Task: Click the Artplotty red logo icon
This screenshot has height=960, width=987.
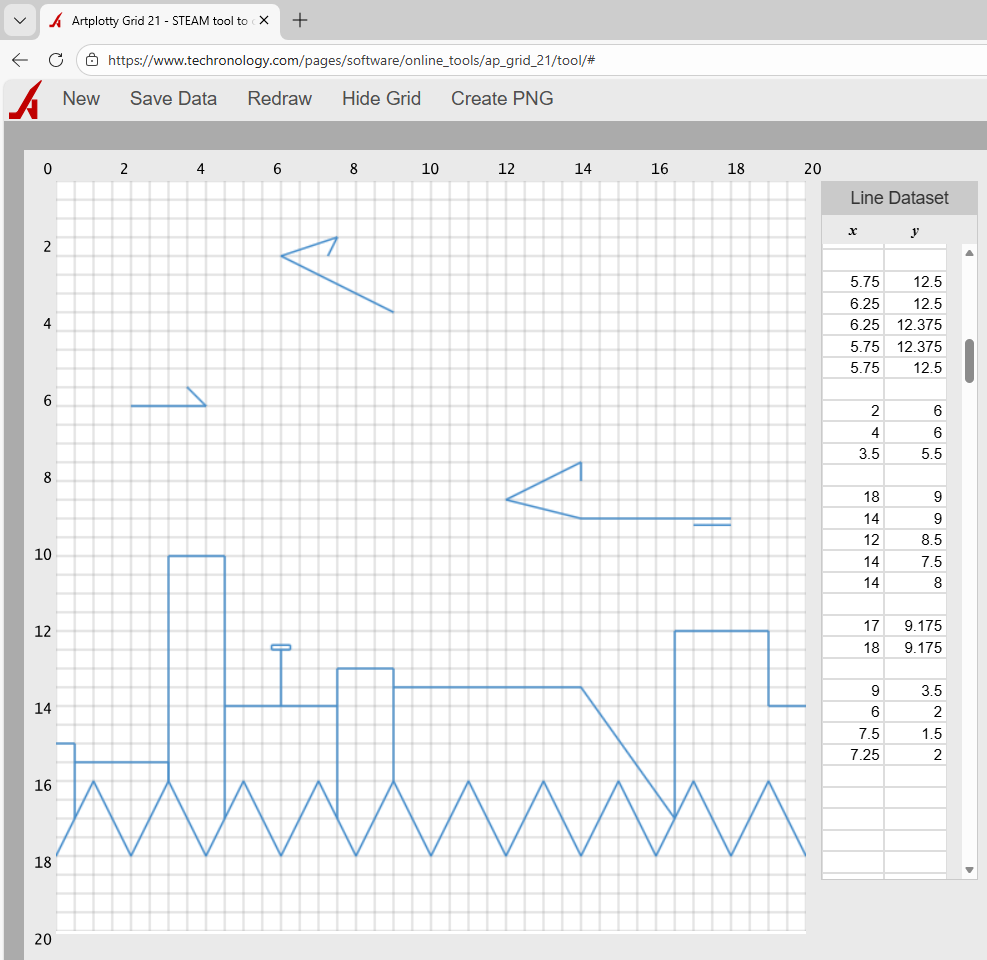Action: click(x=23, y=98)
